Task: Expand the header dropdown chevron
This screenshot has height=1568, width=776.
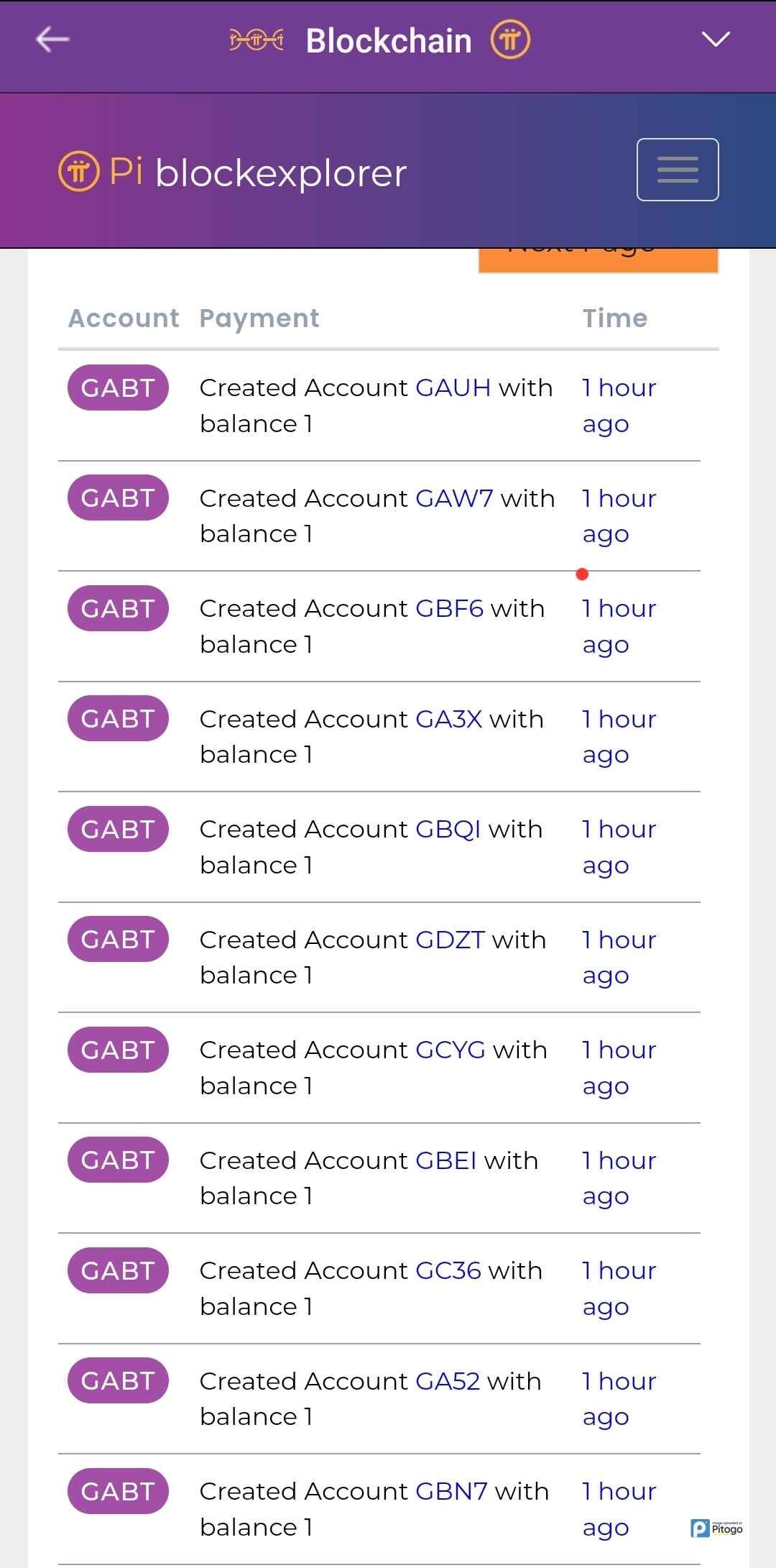Action: pyautogui.click(x=715, y=39)
